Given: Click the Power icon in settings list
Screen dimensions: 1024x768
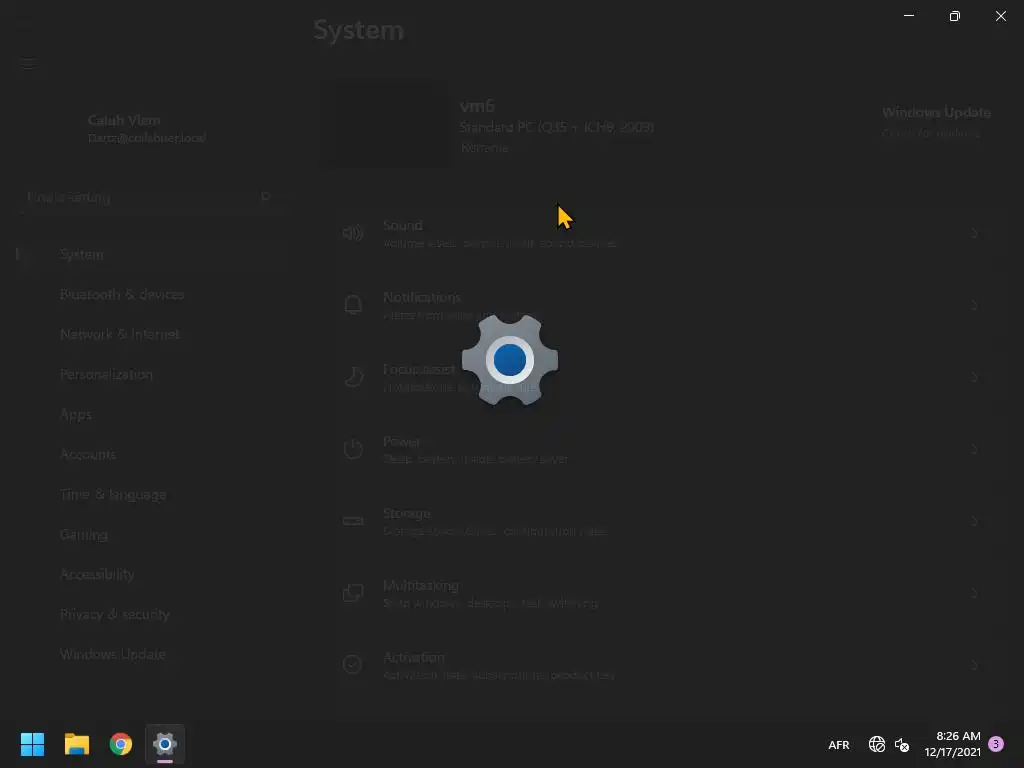Looking at the screenshot, I should [x=353, y=449].
